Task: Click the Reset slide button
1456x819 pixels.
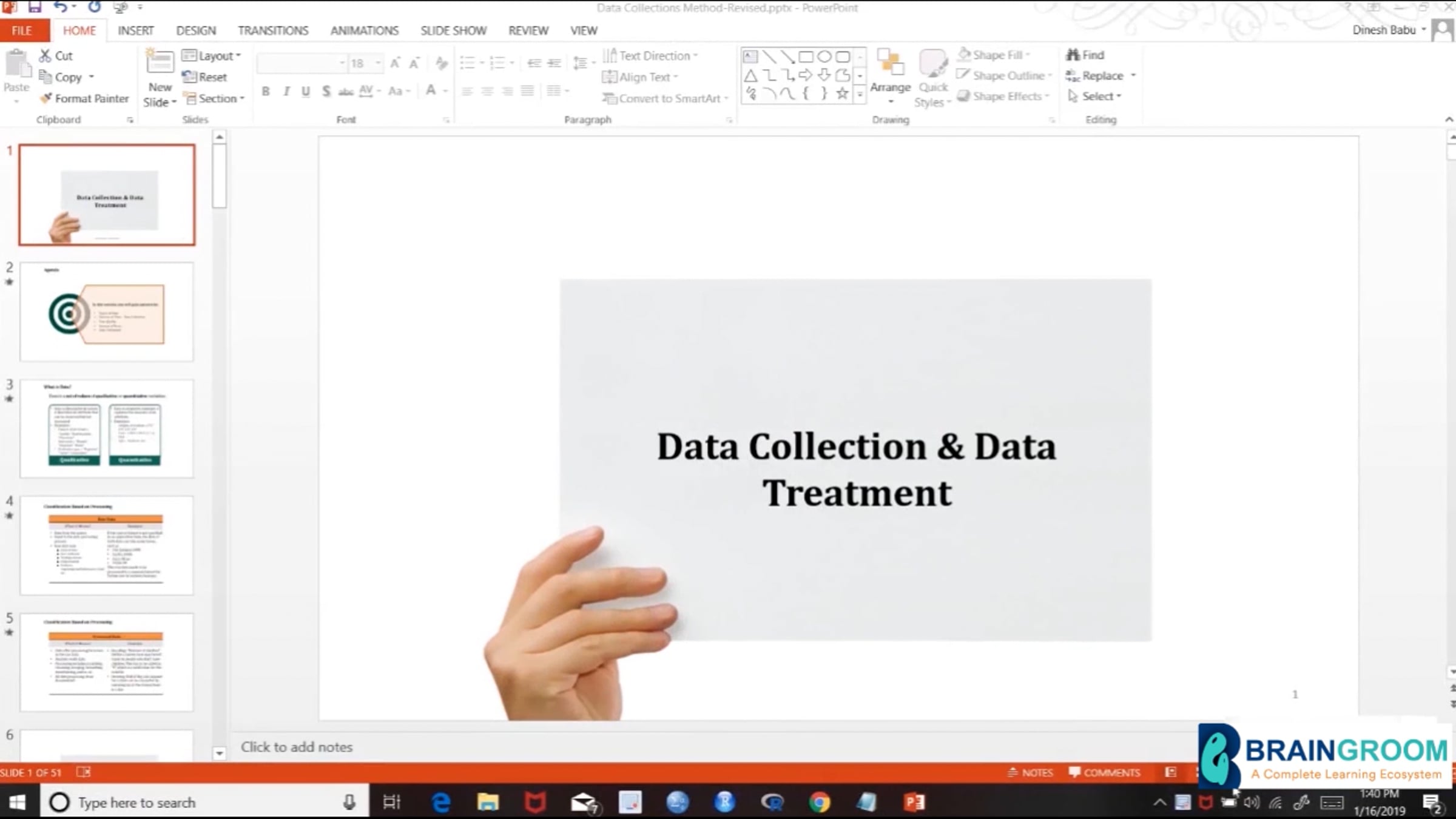Action: tap(204, 77)
